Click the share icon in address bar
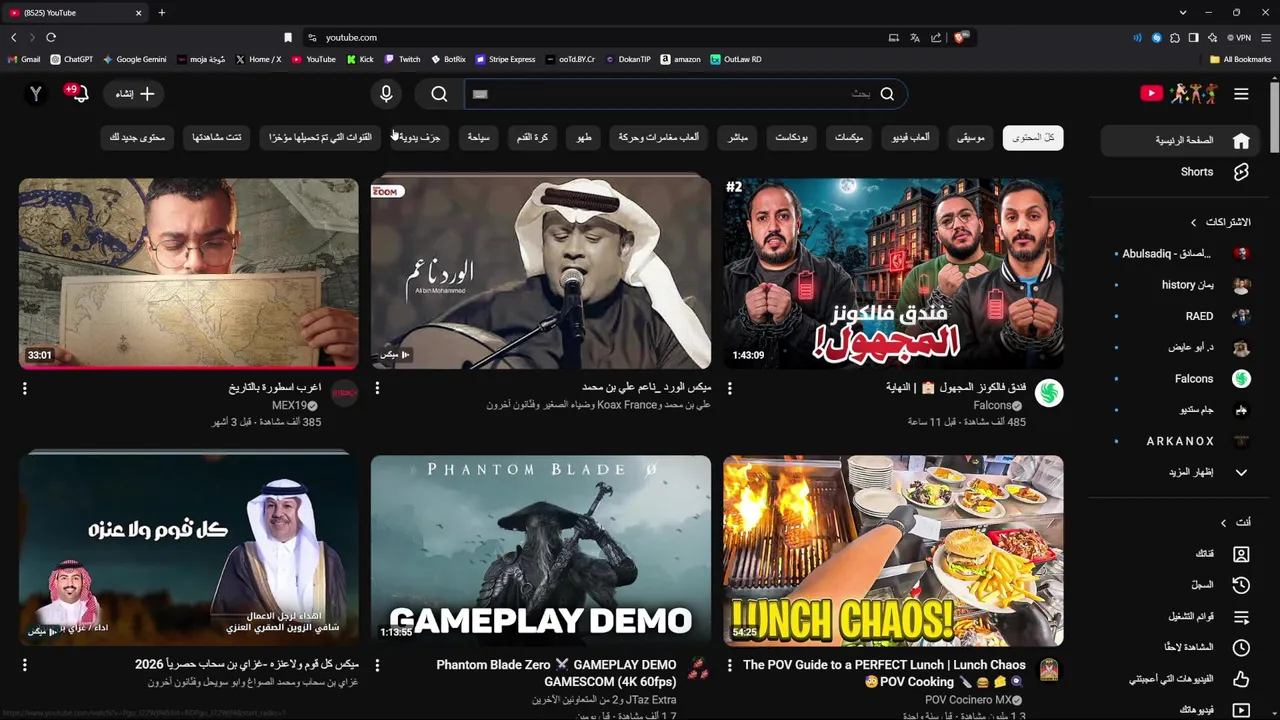 click(x=936, y=38)
